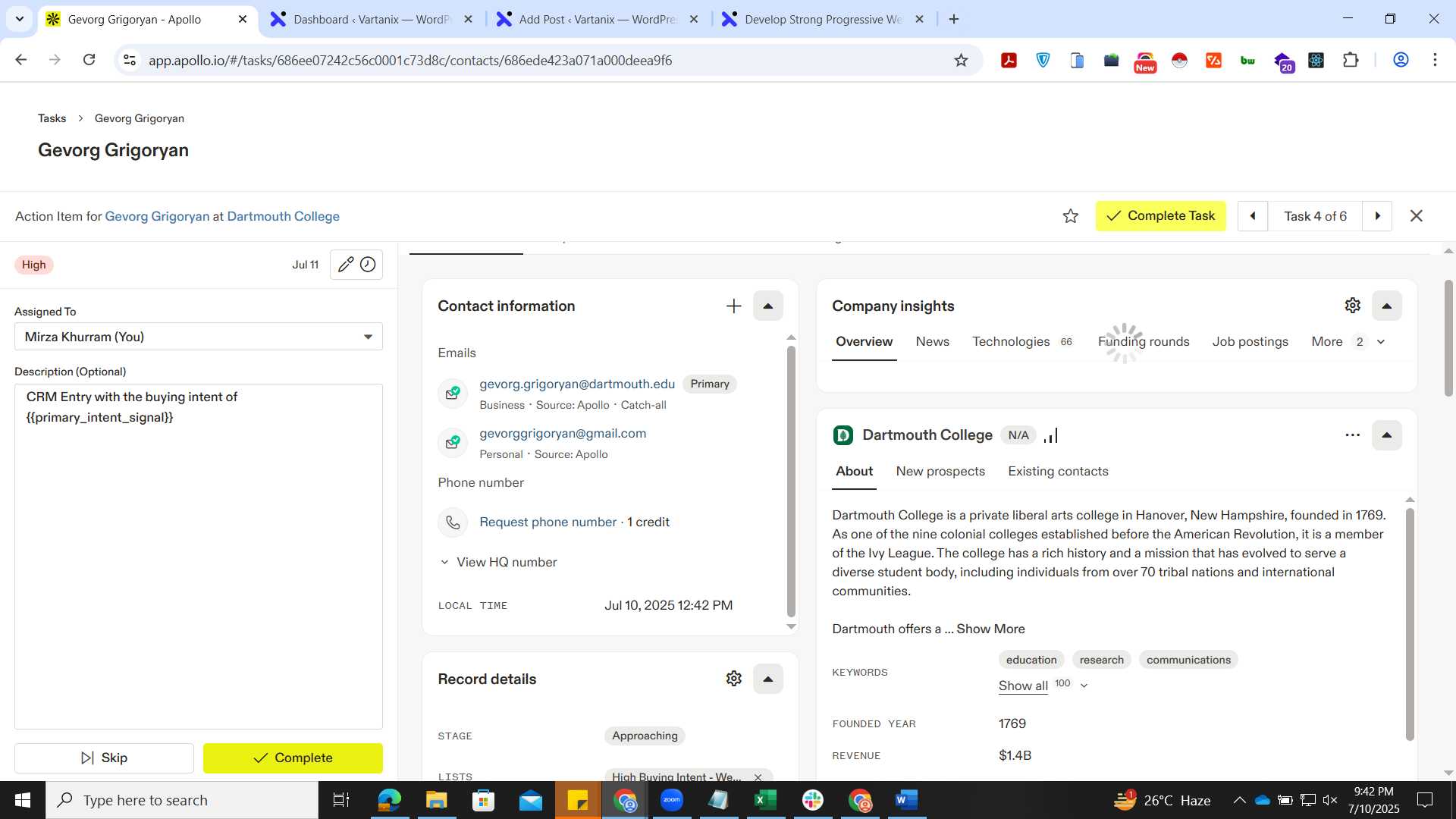Select the About tab
The image size is (1456, 819).
[854, 472]
